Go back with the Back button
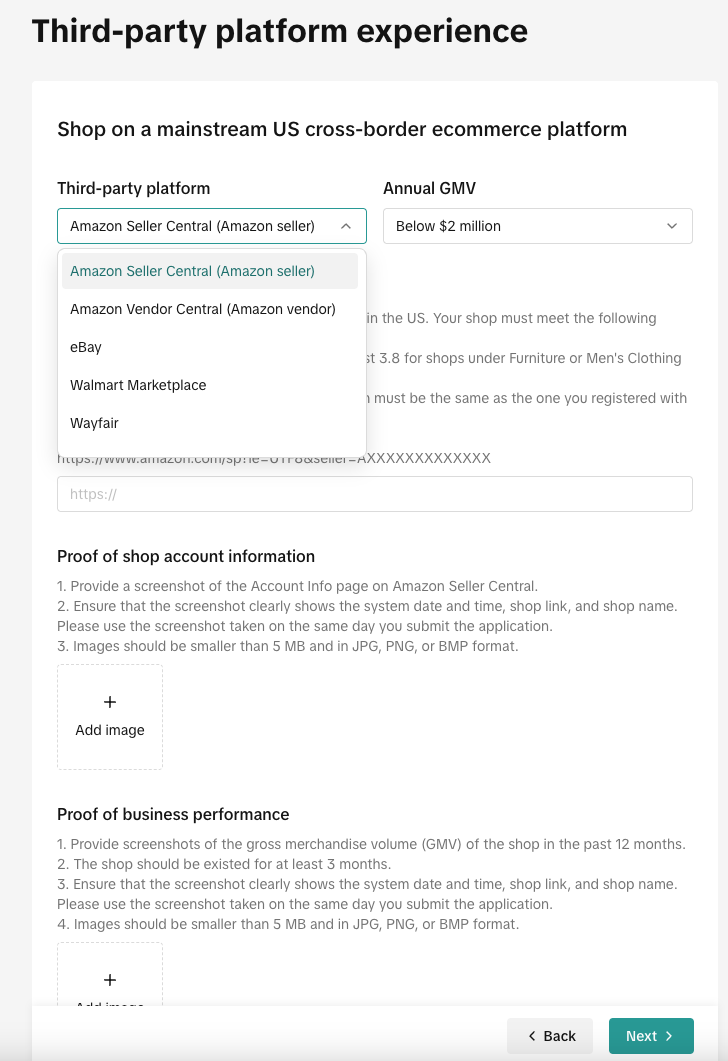Image resolution: width=728 pixels, height=1061 pixels. point(550,1036)
